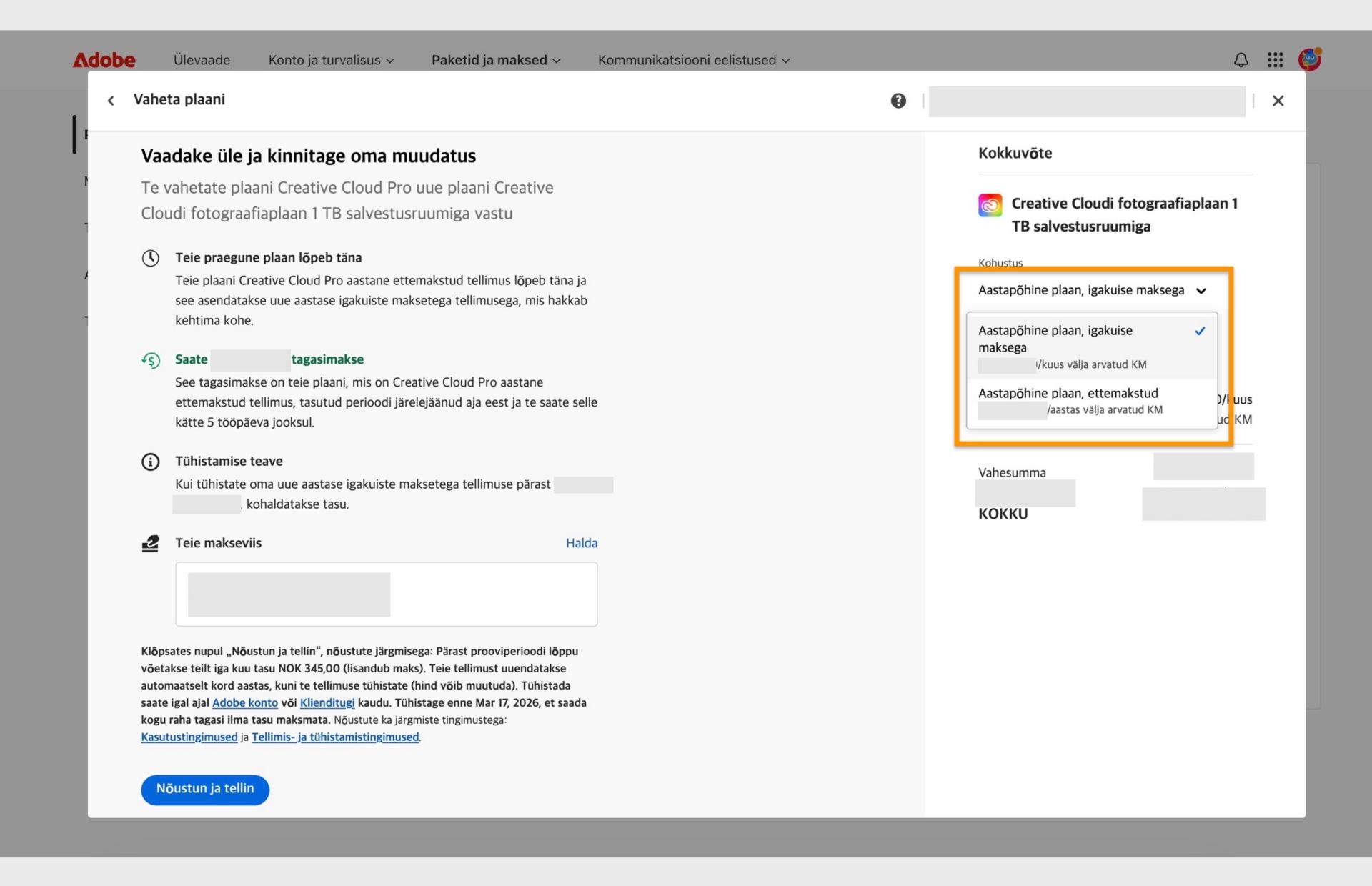Open the Adobe konto link
This screenshot has height=886, width=1372.
(244, 702)
